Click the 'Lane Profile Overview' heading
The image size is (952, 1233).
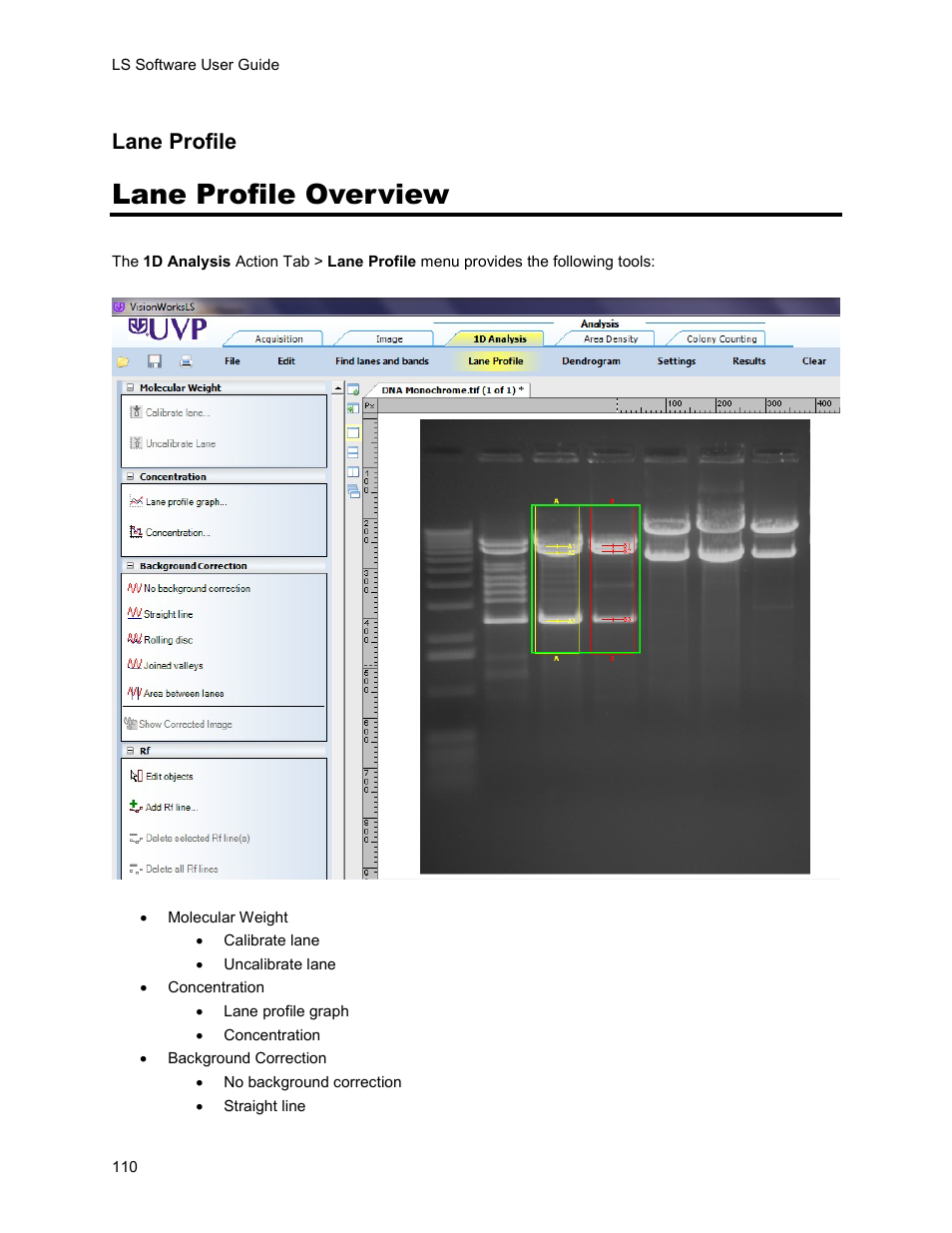tap(280, 194)
